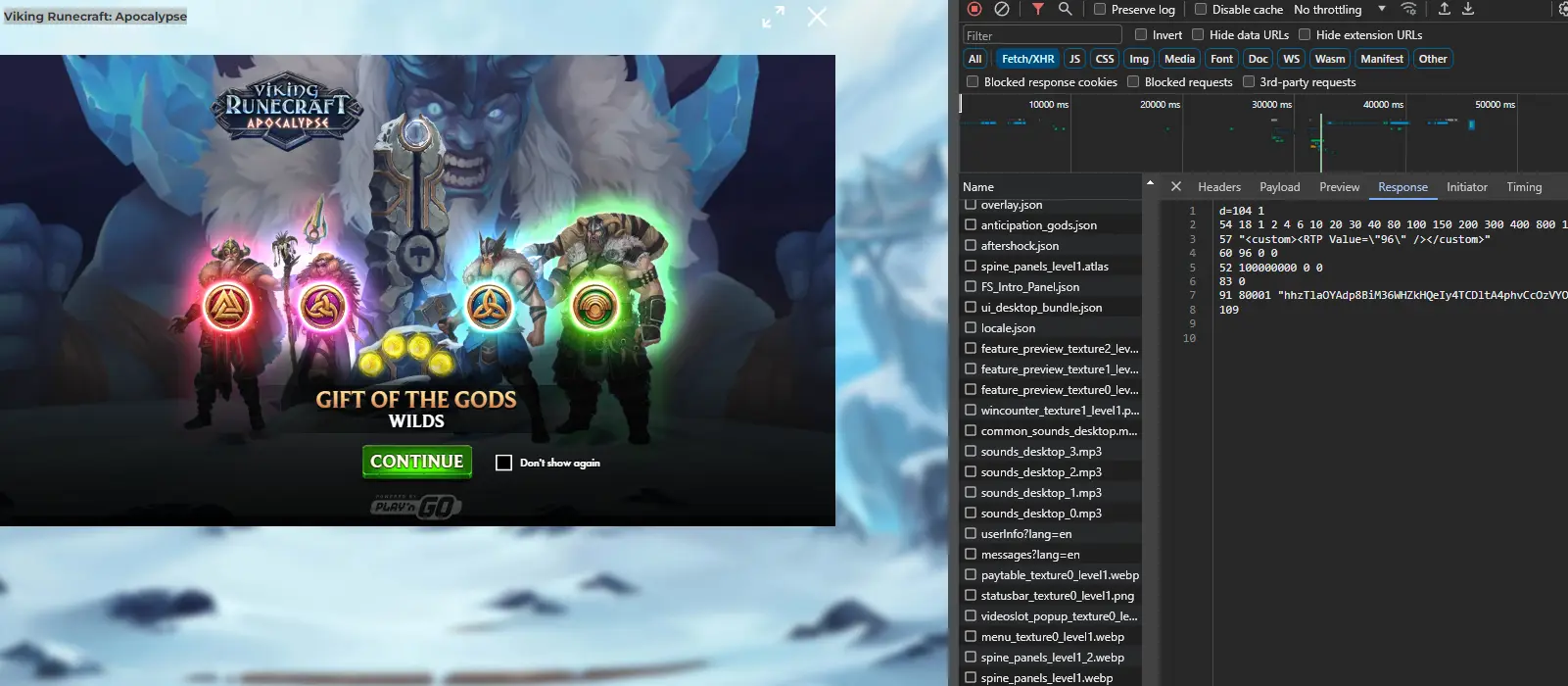Tick Hide extension URLs
1568x686 pixels.
pos(1305,34)
